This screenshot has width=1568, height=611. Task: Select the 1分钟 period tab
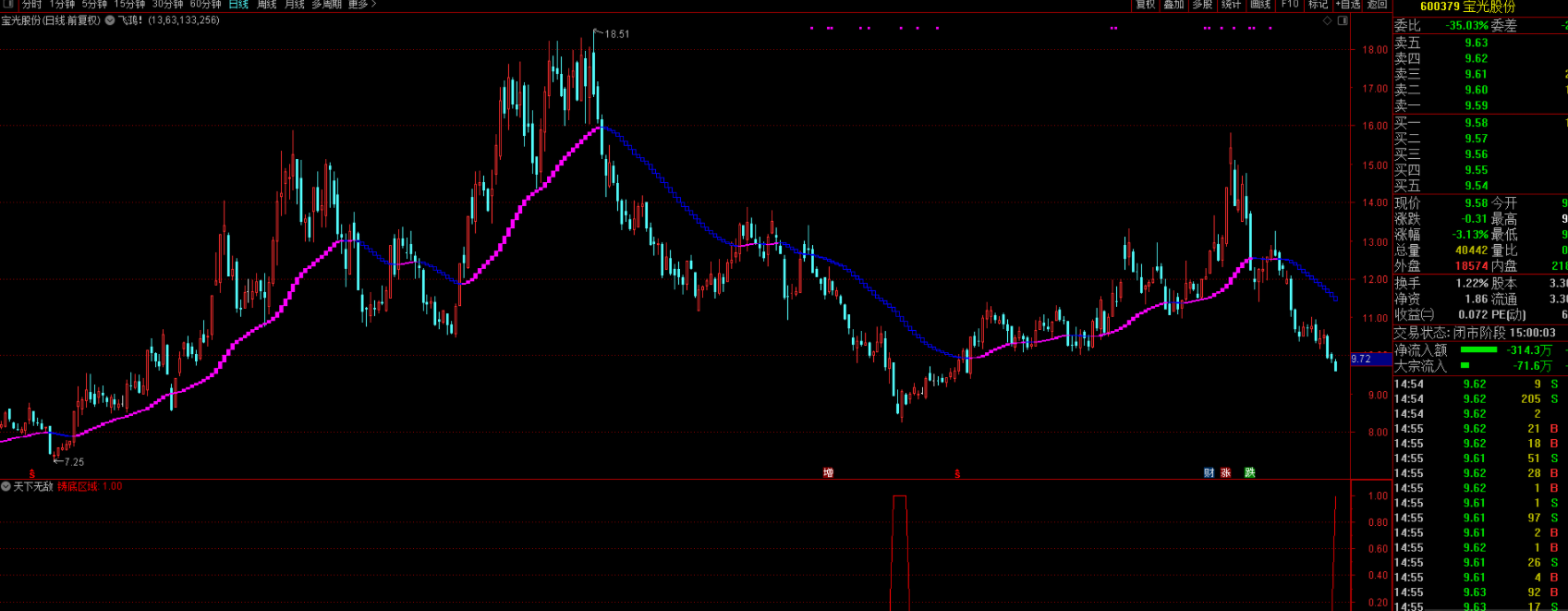coord(62,5)
